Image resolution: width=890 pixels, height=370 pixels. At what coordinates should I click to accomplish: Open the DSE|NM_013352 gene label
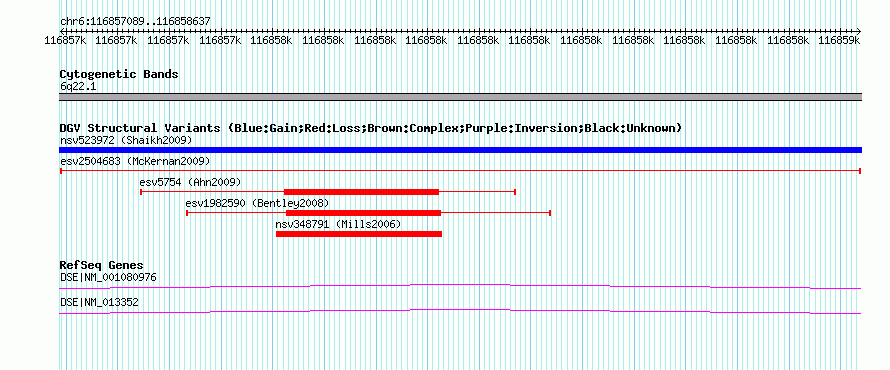point(99,302)
